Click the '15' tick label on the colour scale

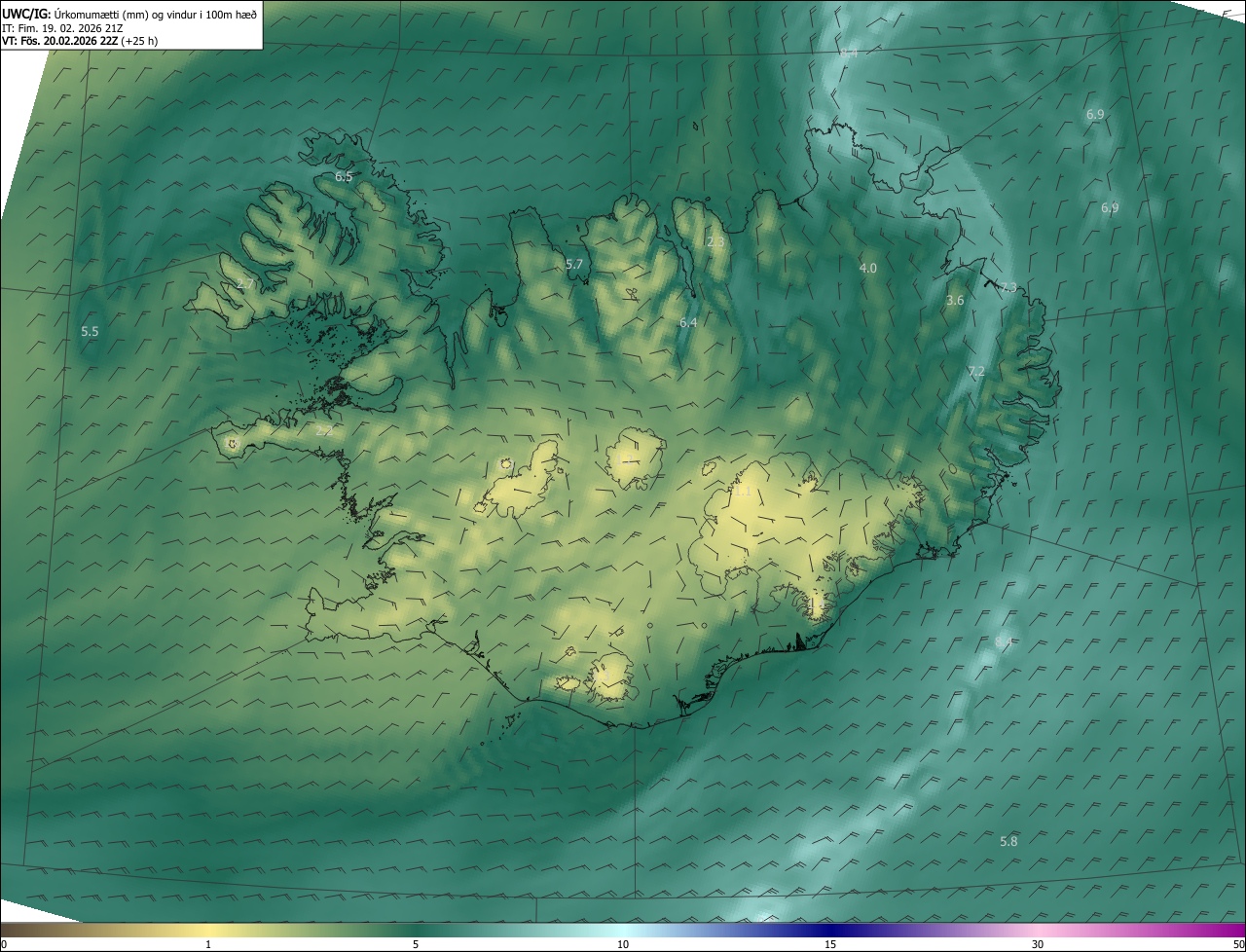[830, 944]
